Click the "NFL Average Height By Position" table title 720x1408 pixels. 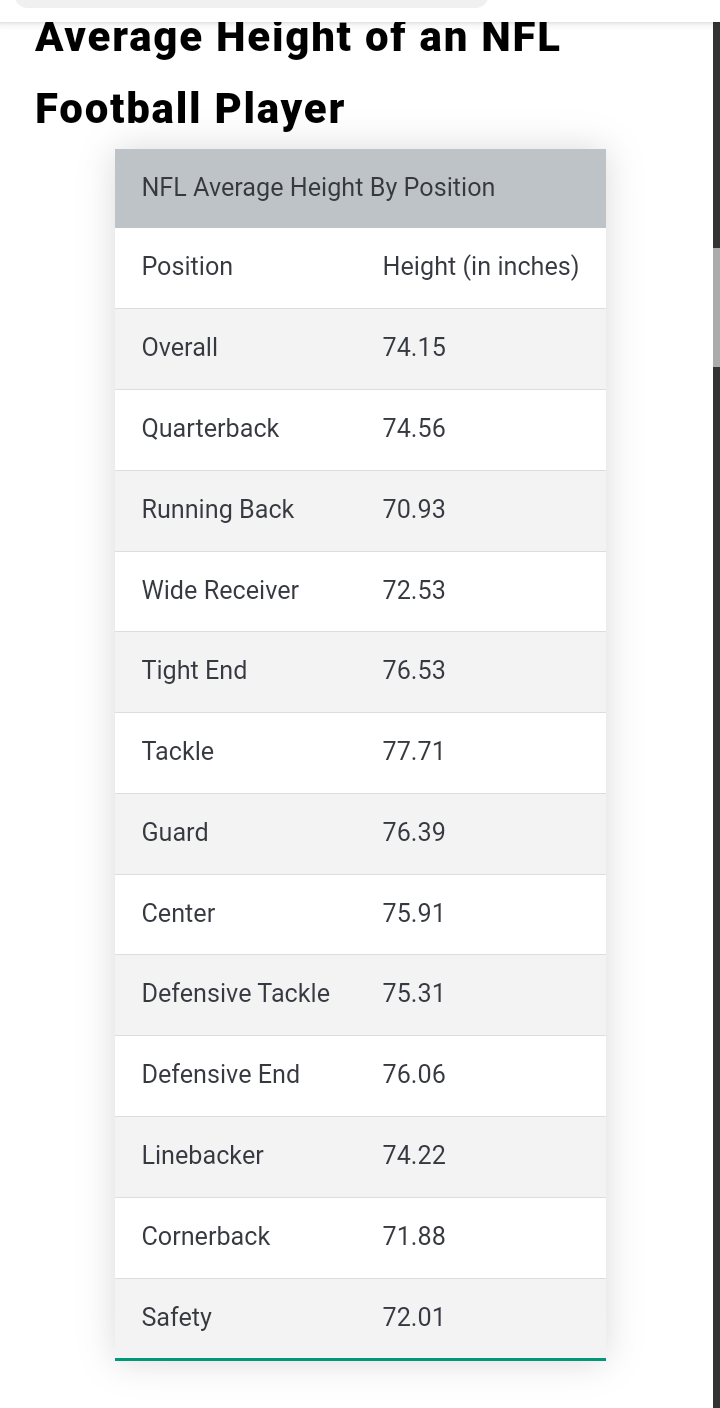tap(318, 188)
